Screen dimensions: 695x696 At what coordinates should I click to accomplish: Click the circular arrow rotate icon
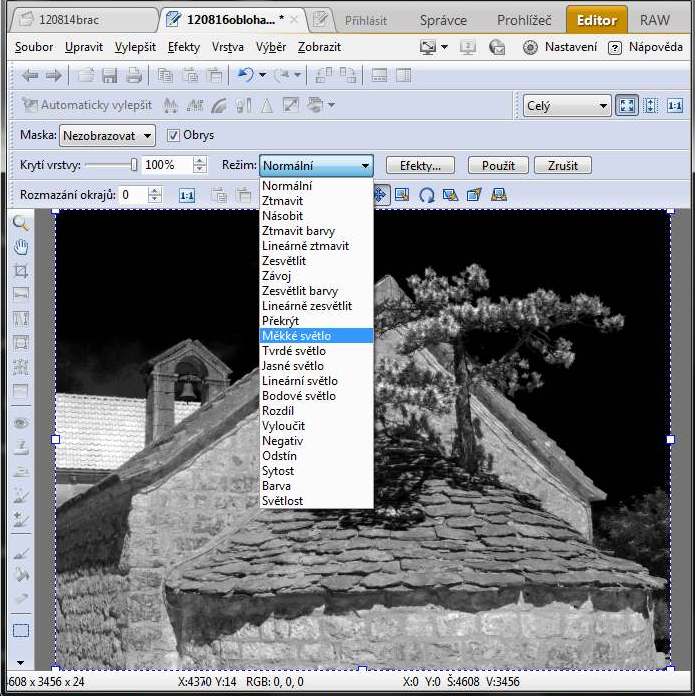pyautogui.click(x=427, y=195)
